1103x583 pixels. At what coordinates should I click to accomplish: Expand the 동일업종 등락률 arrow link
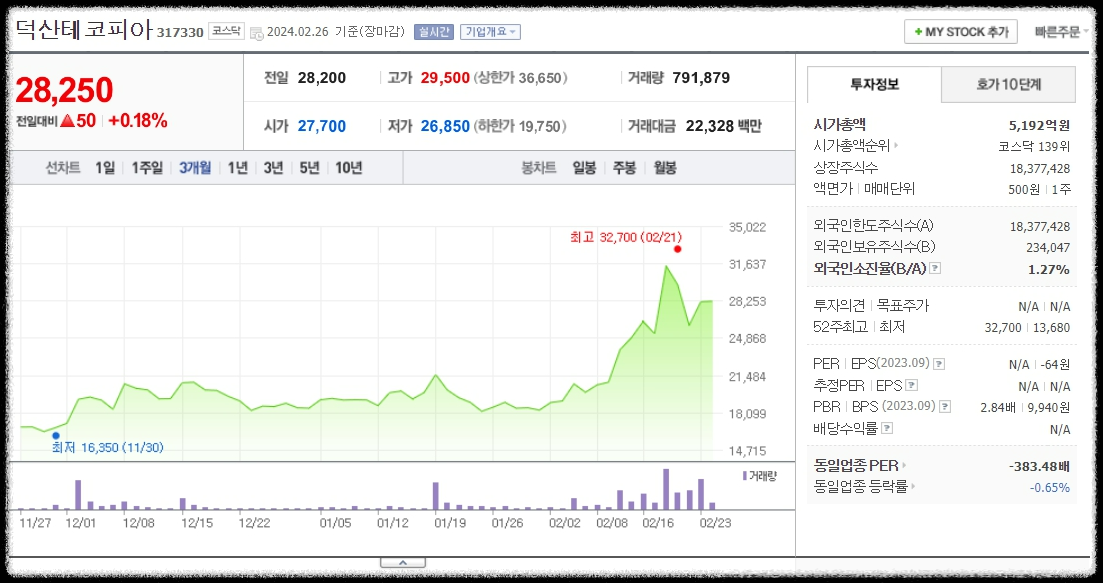[x=913, y=487]
